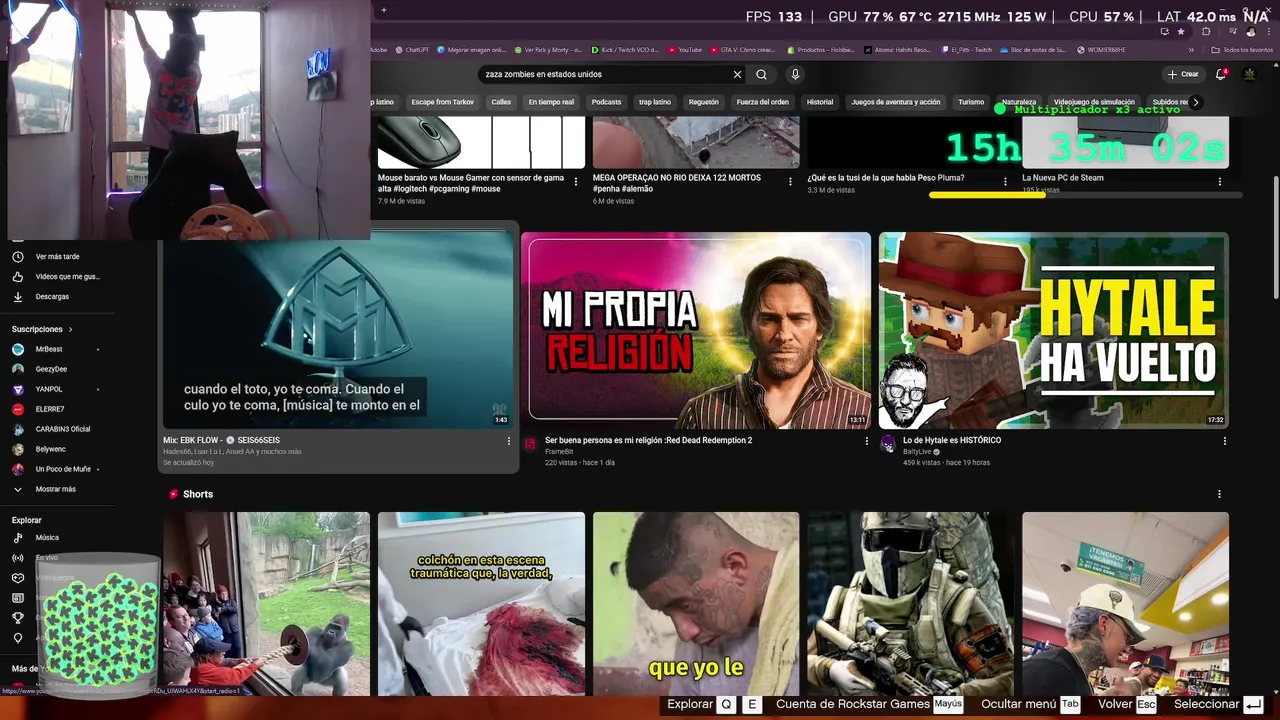Viewport: 1280px width, 720px height.
Task: Open options menu for MEGA OPERAÇÃO video
Action: pyautogui.click(x=790, y=182)
